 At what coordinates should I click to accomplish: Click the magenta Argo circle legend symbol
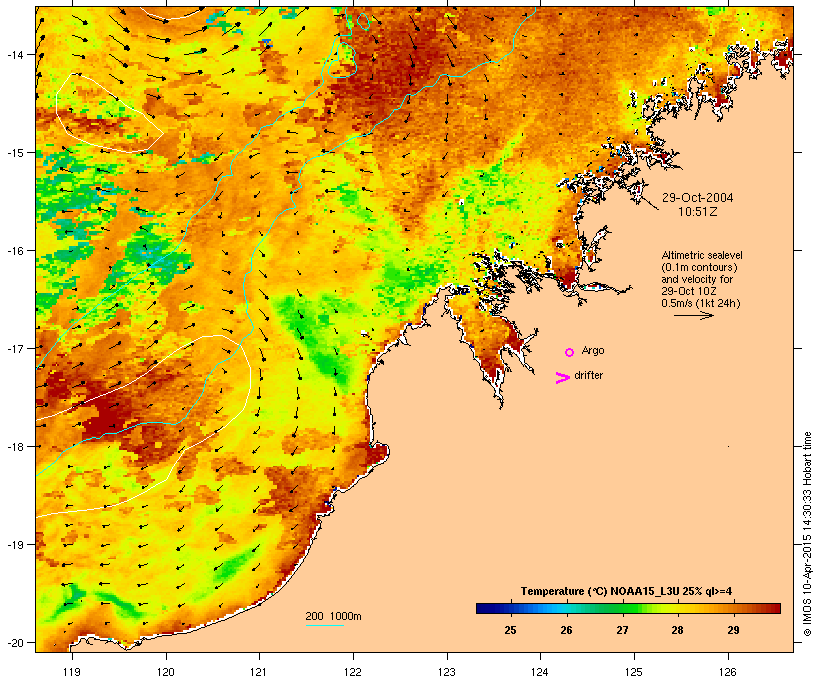[570, 352]
